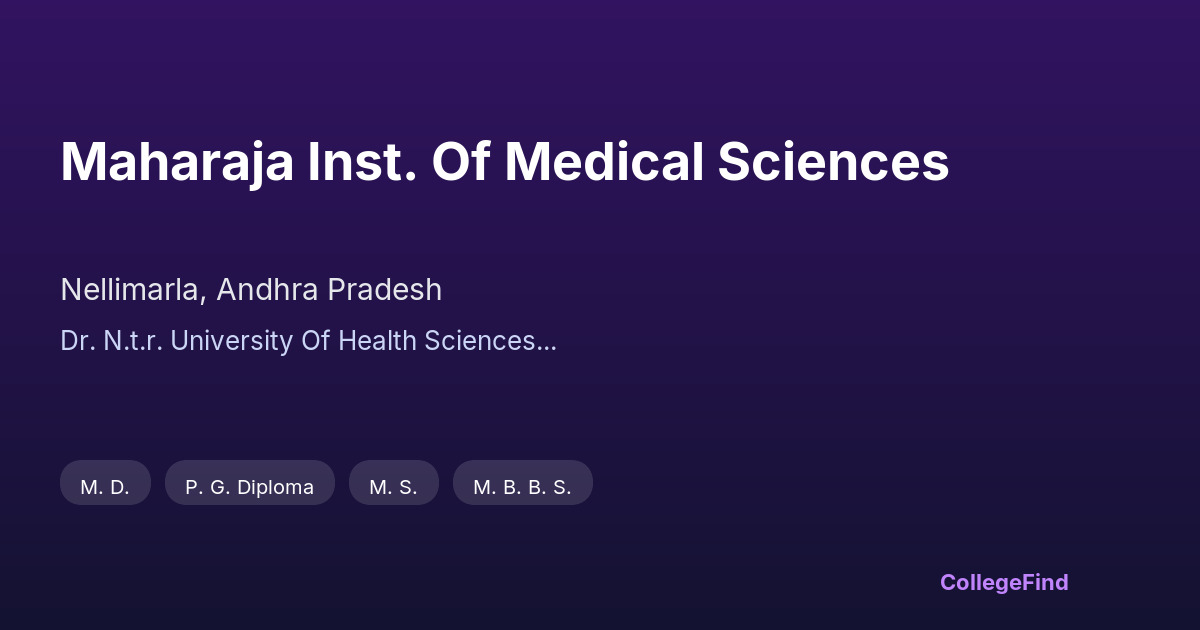
Task: Open the Maharaja Inst. Of Medical Sciences heading
Action: pos(504,162)
